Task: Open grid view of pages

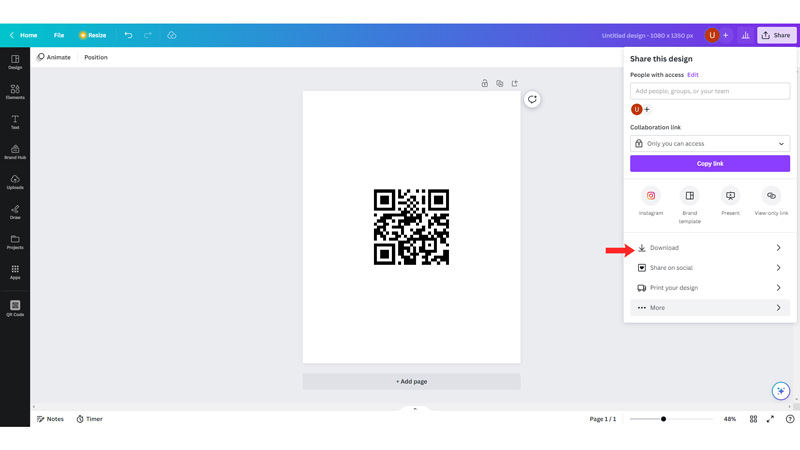Action: pyautogui.click(x=753, y=419)
